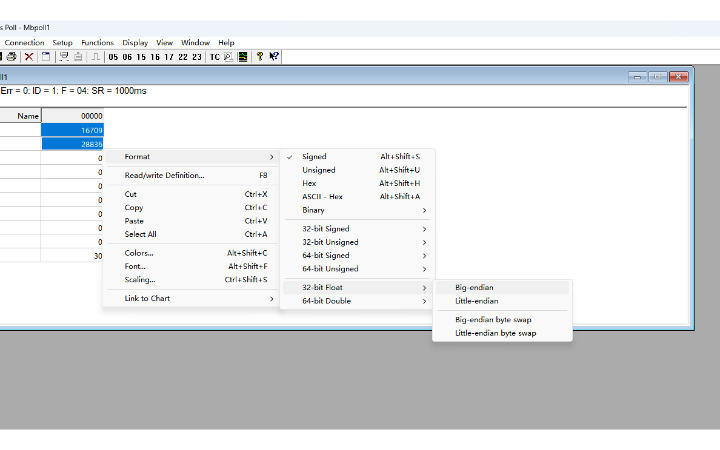Screen dimensions: 720x450
Task: Click the Name column header
Action: pos(20,116)
